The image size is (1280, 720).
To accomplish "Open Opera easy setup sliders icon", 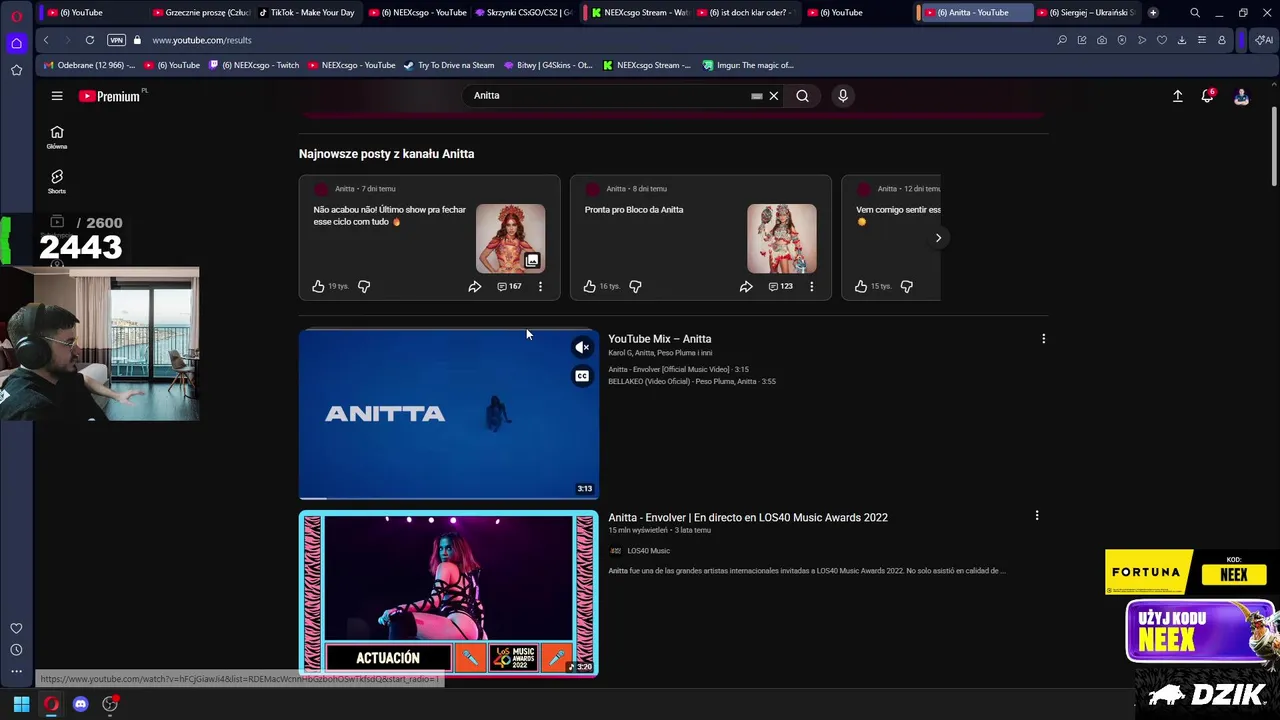I will [x=1202, y=40].
